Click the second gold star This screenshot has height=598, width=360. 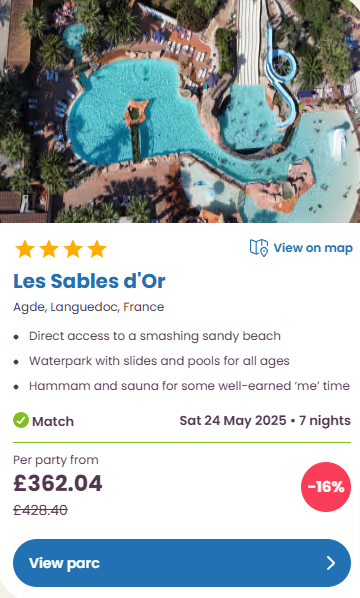coord(49,249)
